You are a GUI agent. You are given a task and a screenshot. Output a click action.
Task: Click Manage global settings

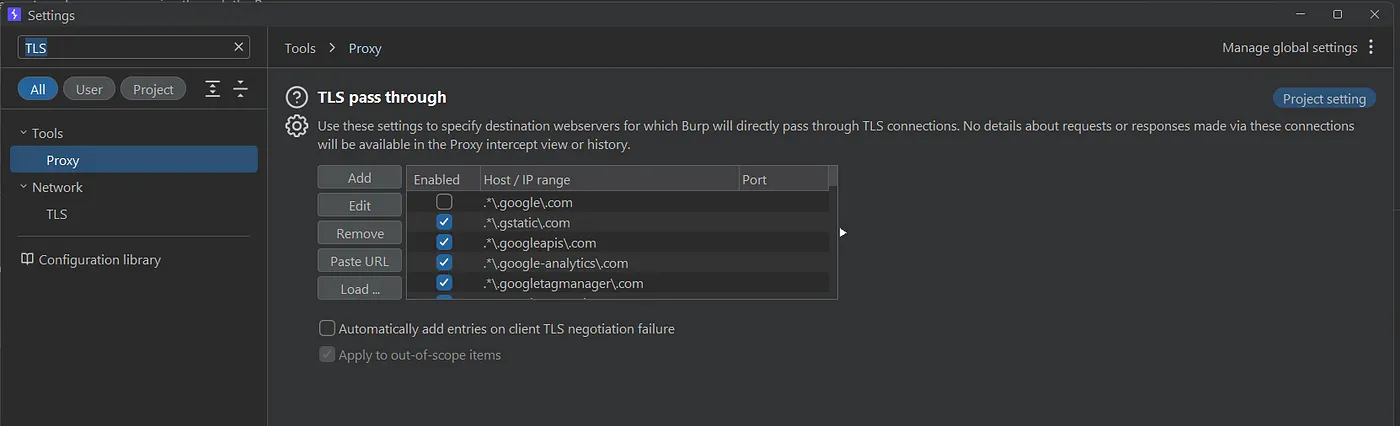pos(1290,48)
